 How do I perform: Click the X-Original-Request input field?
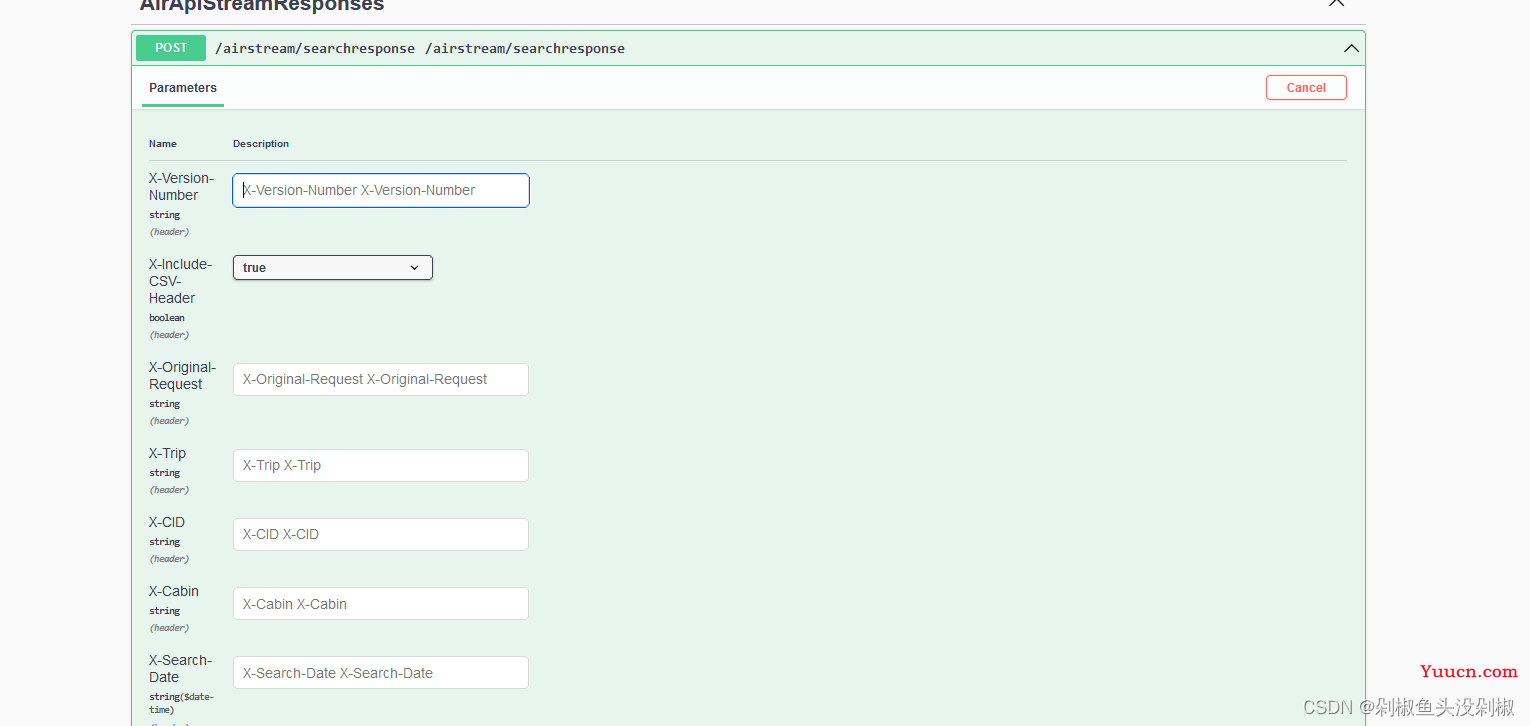(381, 379)
